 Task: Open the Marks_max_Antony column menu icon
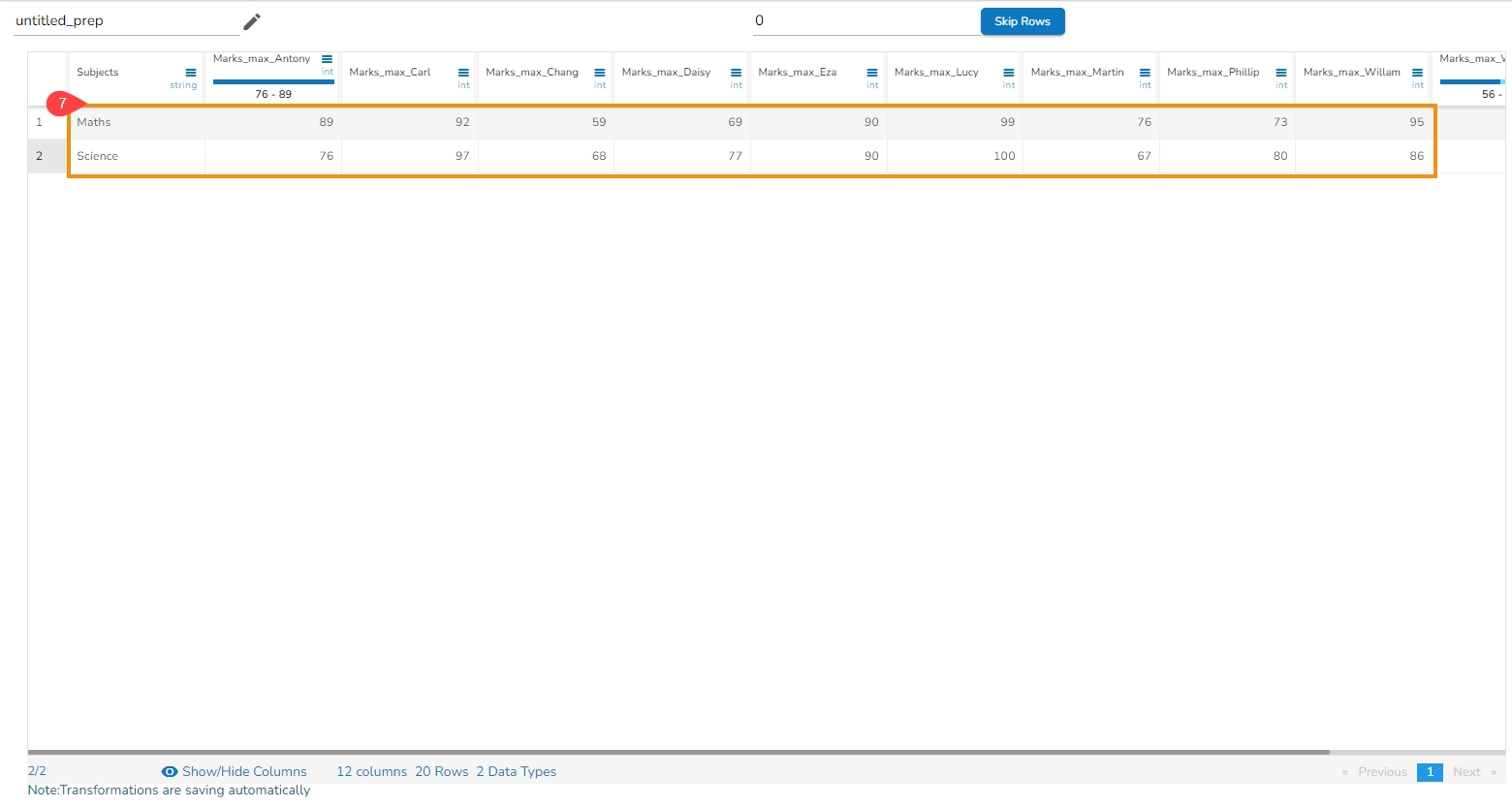click(328, 59)
